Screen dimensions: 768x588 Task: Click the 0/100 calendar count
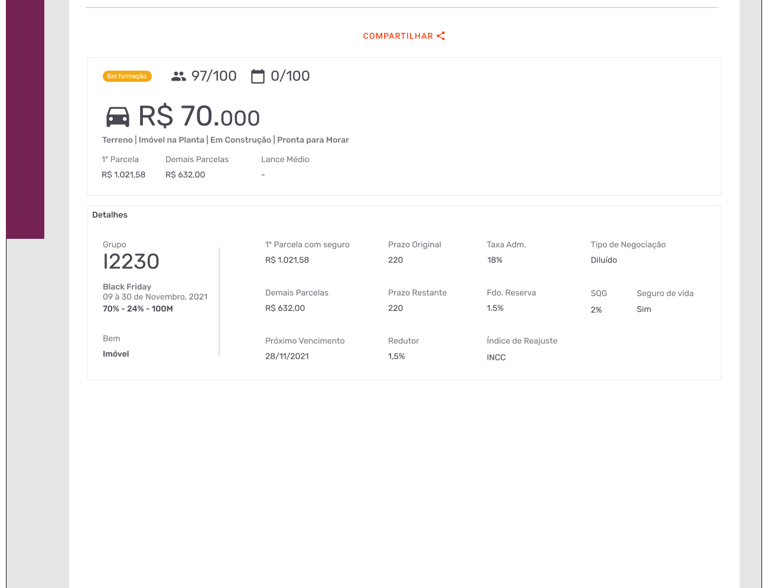(290, 76)
